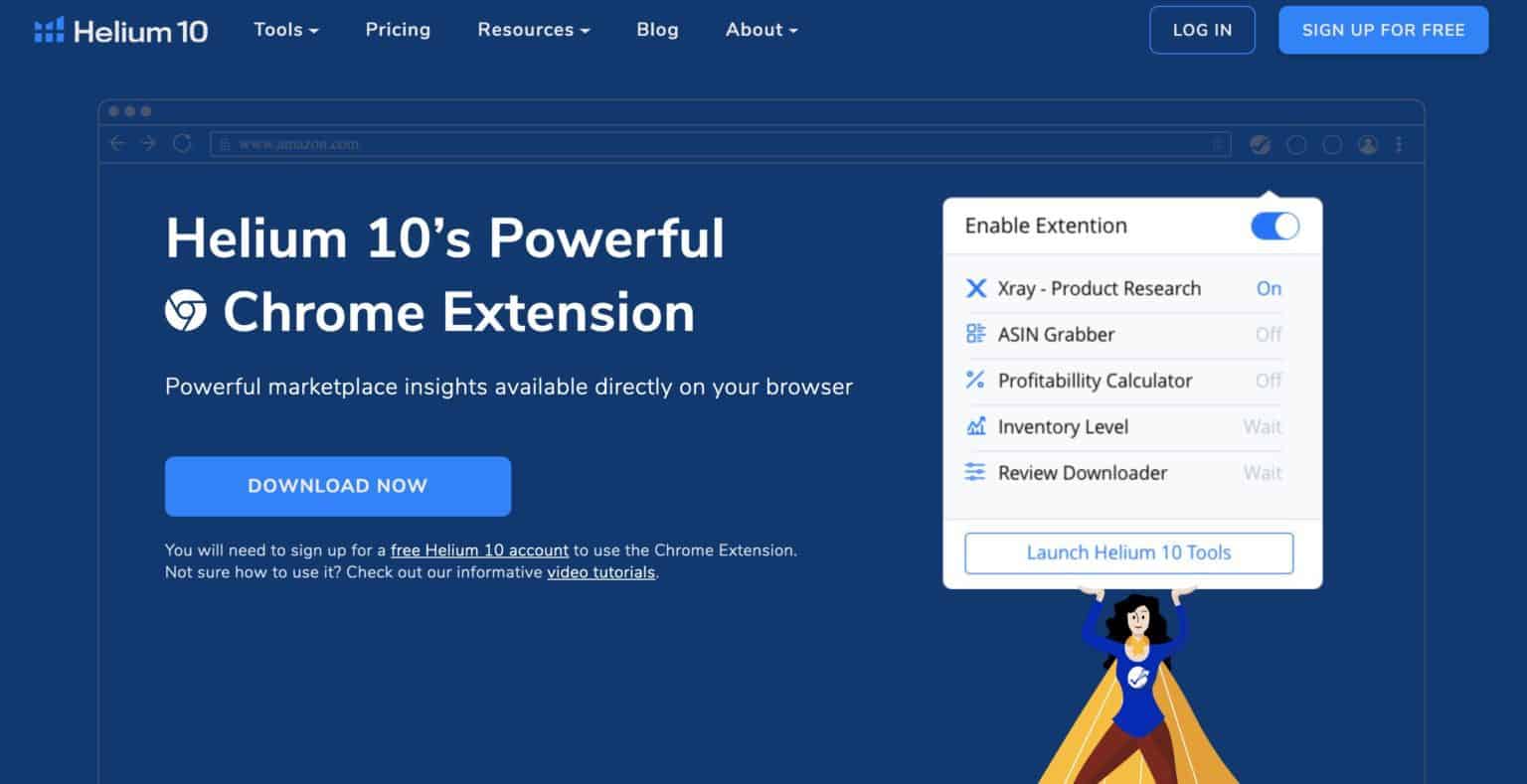Click the ASIN Grabber icon
This screenshot has height=784, width=1527.
pyautogui.click(x=976, y=334)
